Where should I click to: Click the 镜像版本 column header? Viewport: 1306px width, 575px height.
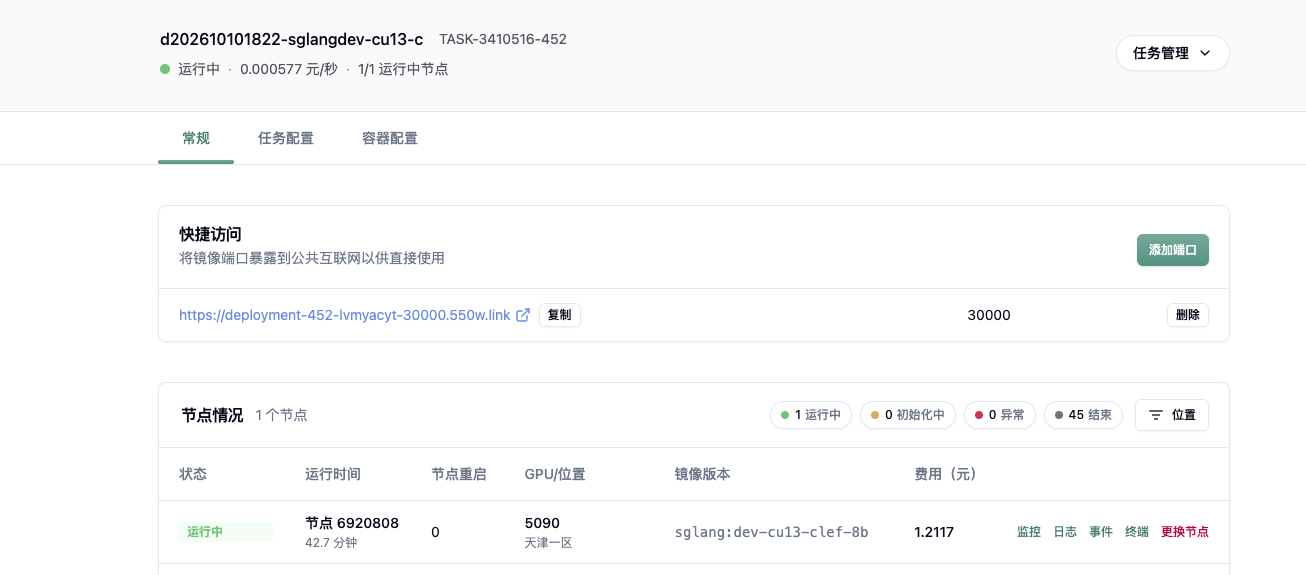pyautogui.click(x=703, y=474)
